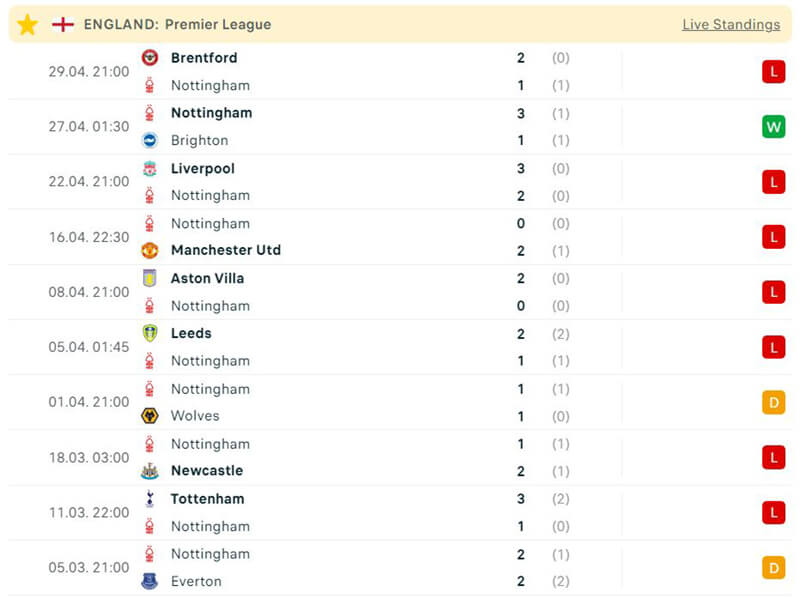Select the 16.04. 22:30 match date
This screenshot has width=800, height=598.
click(x=89, y=237)
